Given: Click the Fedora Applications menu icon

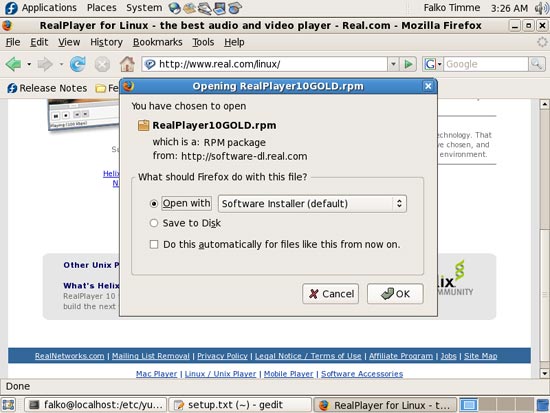Looking at the screenshot, I should (11, 8).
